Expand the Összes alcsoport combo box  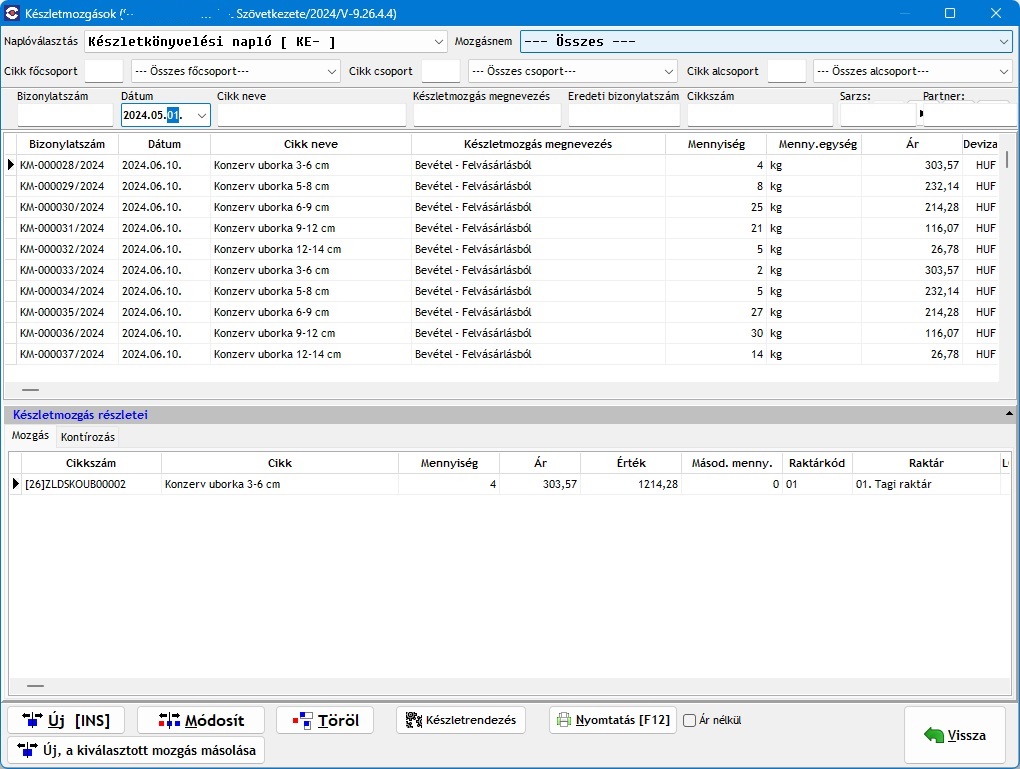tap(1004, 72)
